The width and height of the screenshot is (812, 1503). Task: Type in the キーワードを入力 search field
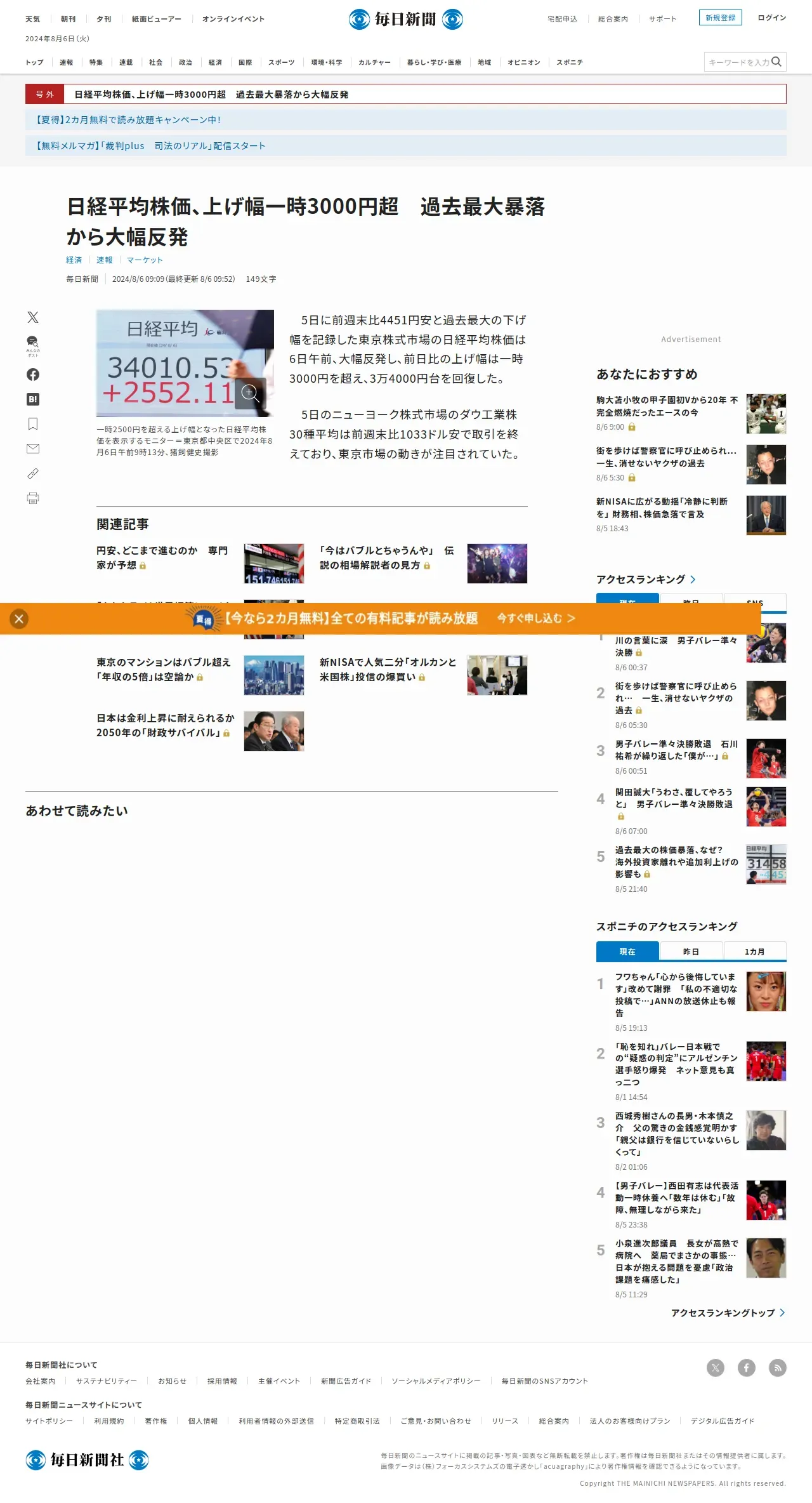[738, 62]
